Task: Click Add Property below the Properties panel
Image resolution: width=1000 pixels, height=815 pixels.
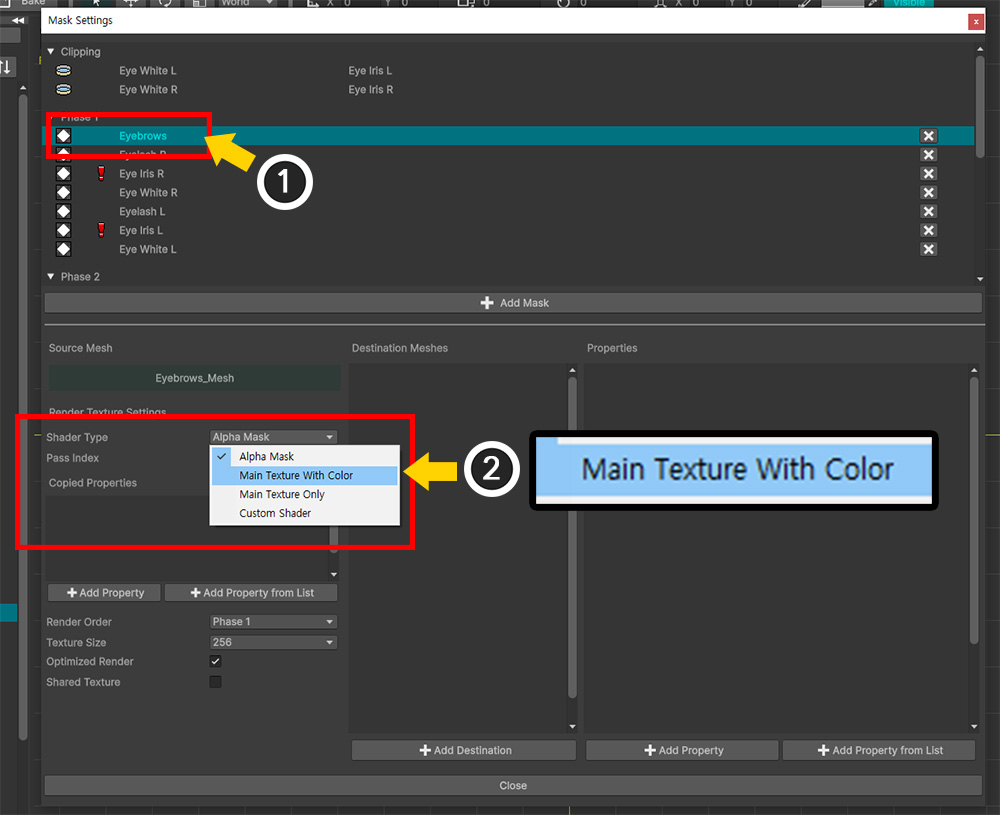Action: 682,751
